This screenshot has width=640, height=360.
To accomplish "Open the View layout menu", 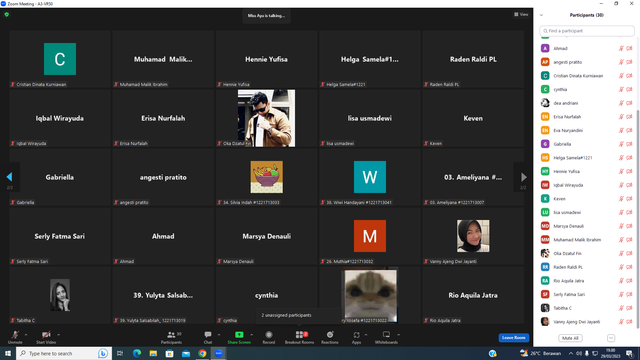I will tap(521, 14).
